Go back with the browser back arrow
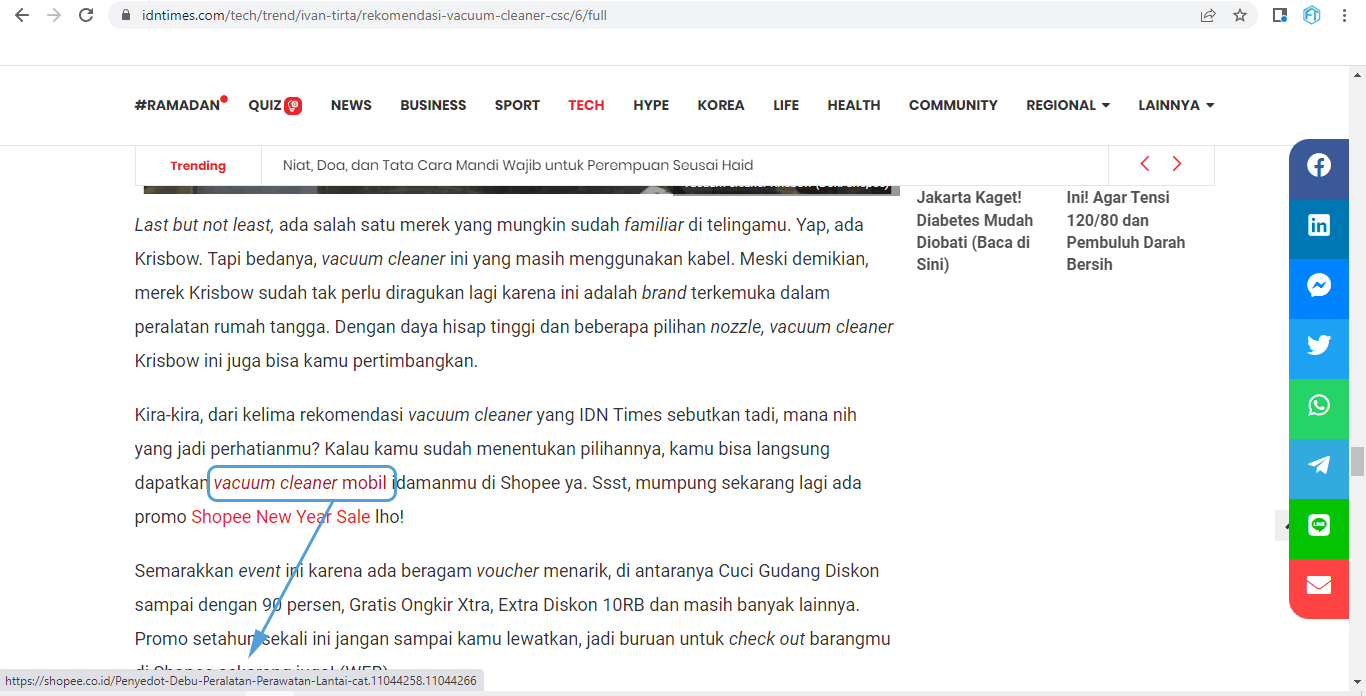This screenshot has height=696, width=1366. point(22,15)
